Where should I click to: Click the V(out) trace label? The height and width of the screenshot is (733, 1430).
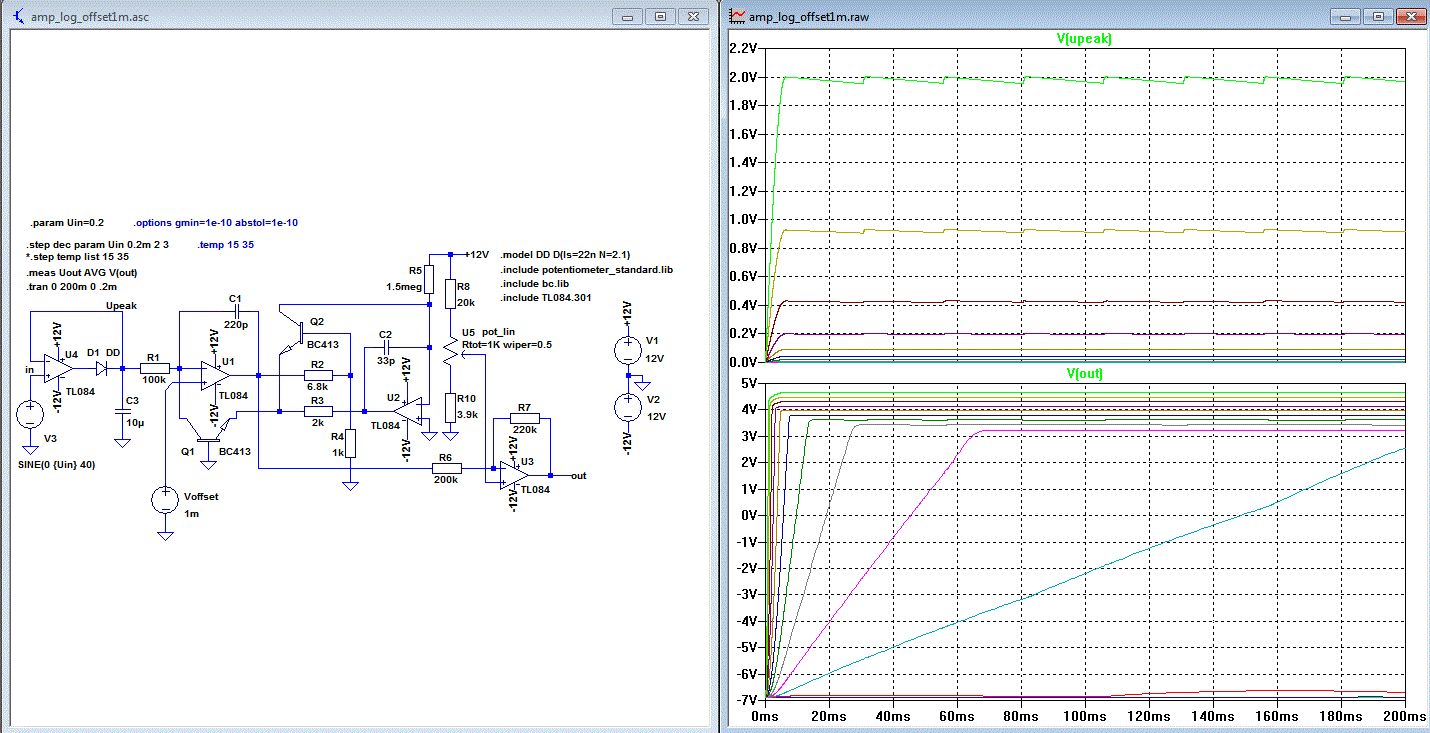1084,373
